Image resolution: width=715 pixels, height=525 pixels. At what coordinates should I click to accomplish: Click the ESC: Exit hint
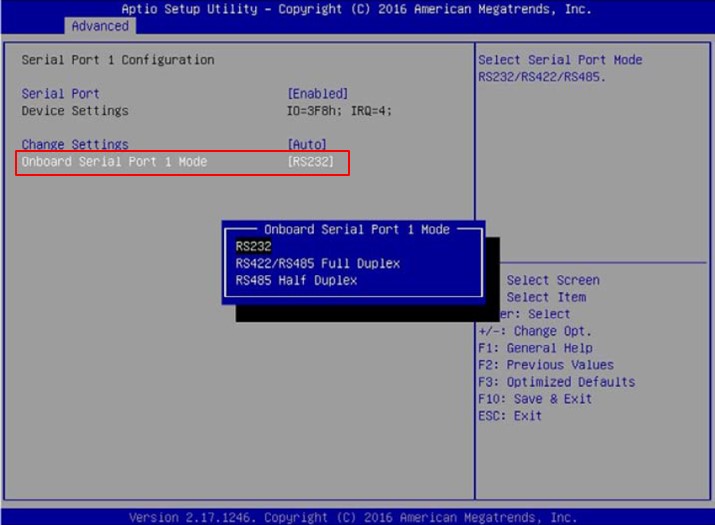click(510, 416)
